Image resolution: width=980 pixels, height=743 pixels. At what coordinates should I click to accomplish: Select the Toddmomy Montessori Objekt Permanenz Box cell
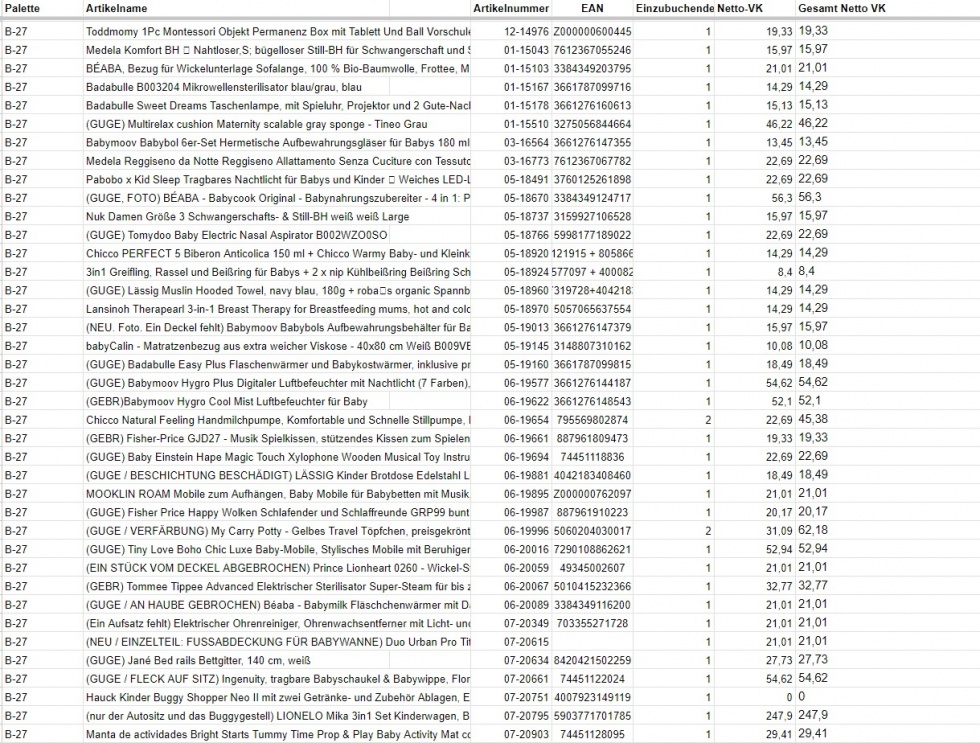coord(278,31)
